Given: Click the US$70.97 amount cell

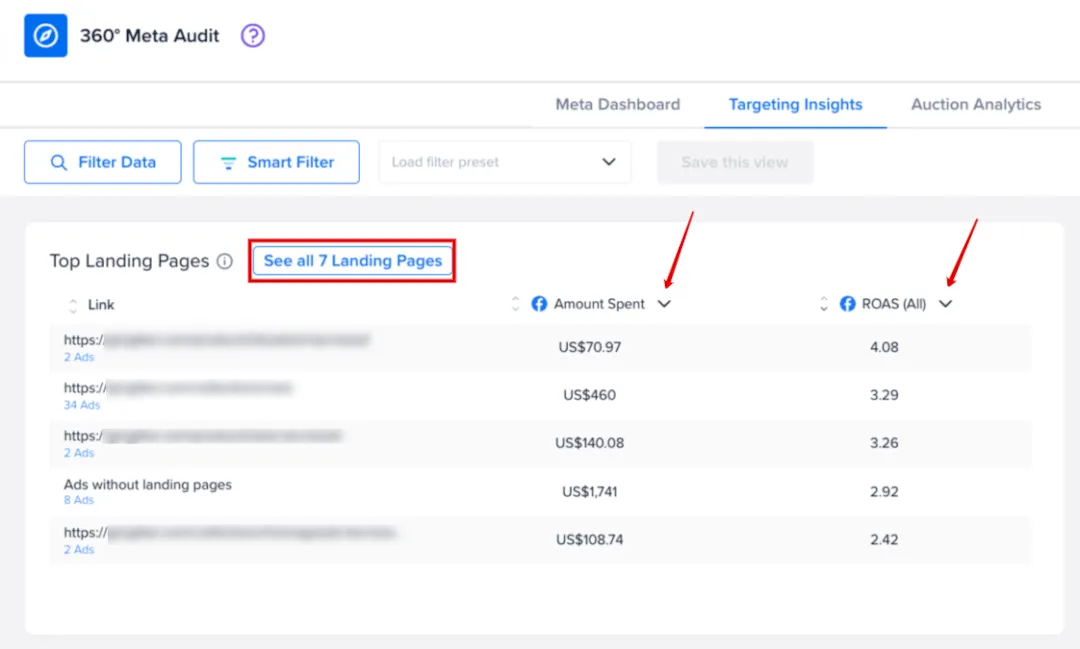Looking at the screenshot, I should pyautogui.click(x=590, y=347).
